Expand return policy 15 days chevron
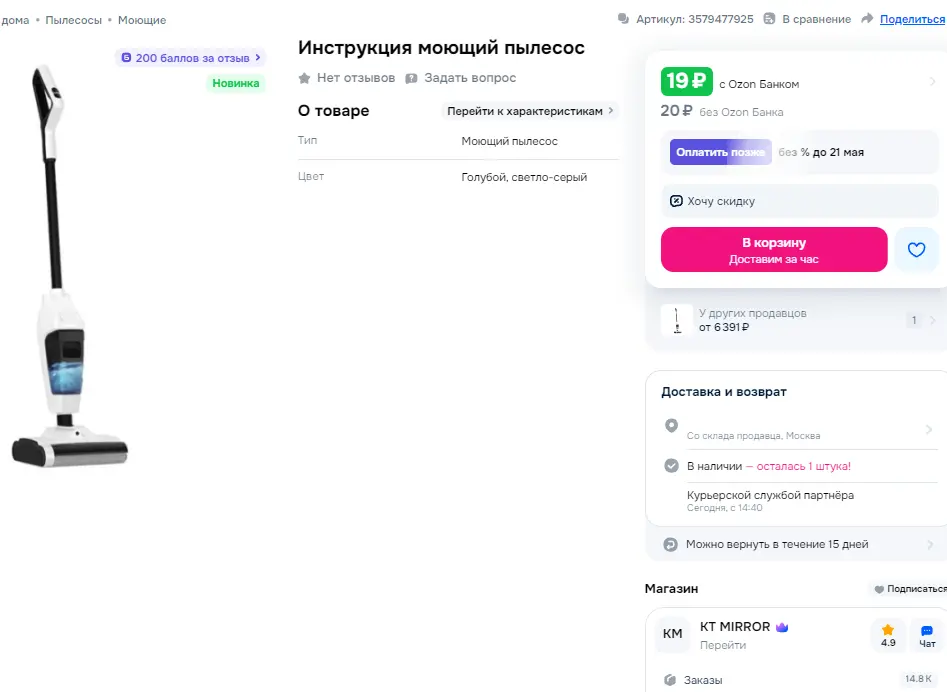This screenshot has width=947, height=692. pyautogui.click(x=930, y=545)
